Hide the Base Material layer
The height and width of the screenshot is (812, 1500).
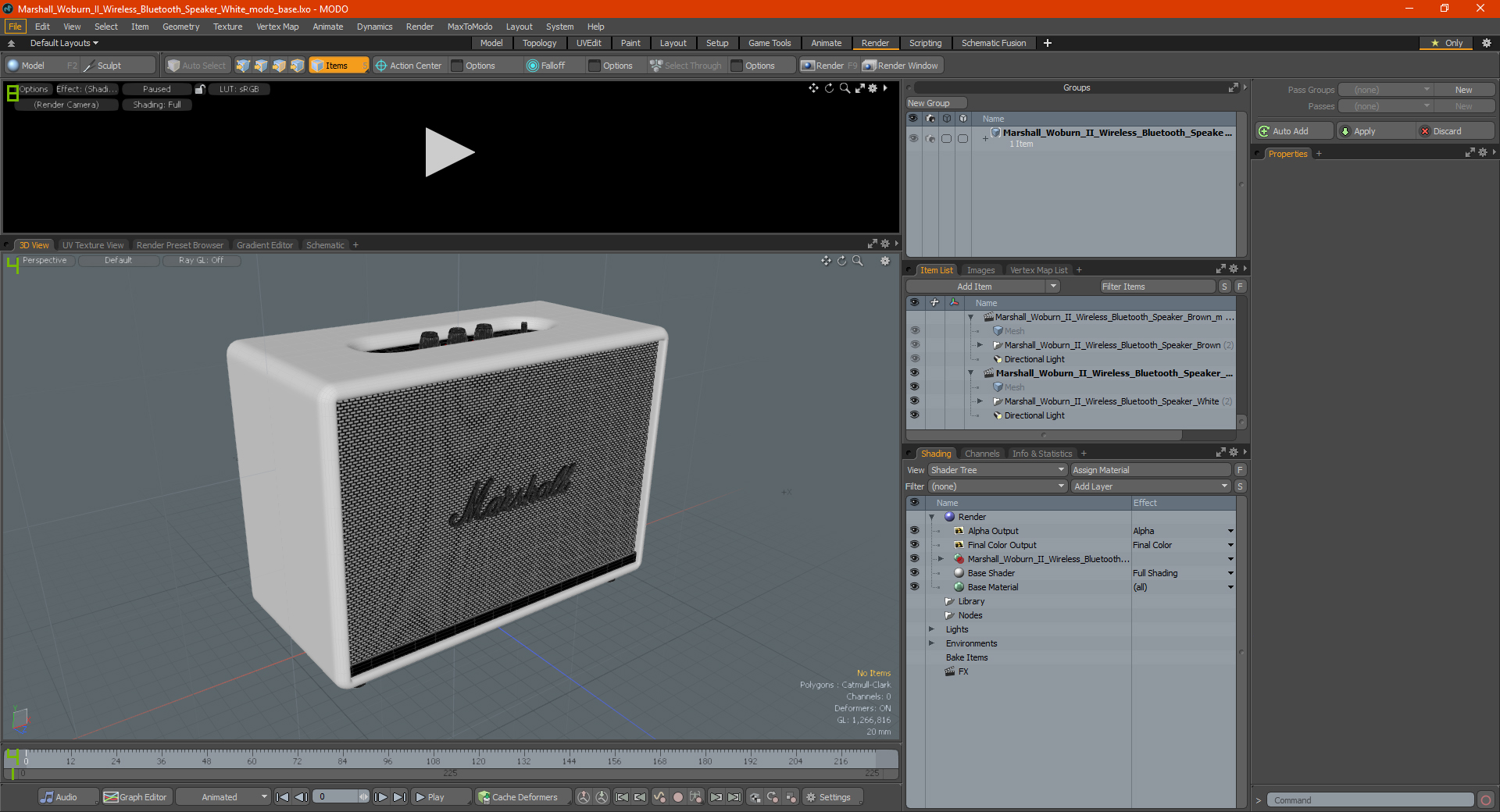click(914, 587)
